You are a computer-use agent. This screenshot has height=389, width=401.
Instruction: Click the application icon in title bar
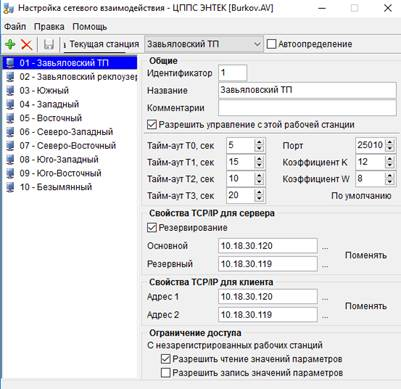coord(8,8)
